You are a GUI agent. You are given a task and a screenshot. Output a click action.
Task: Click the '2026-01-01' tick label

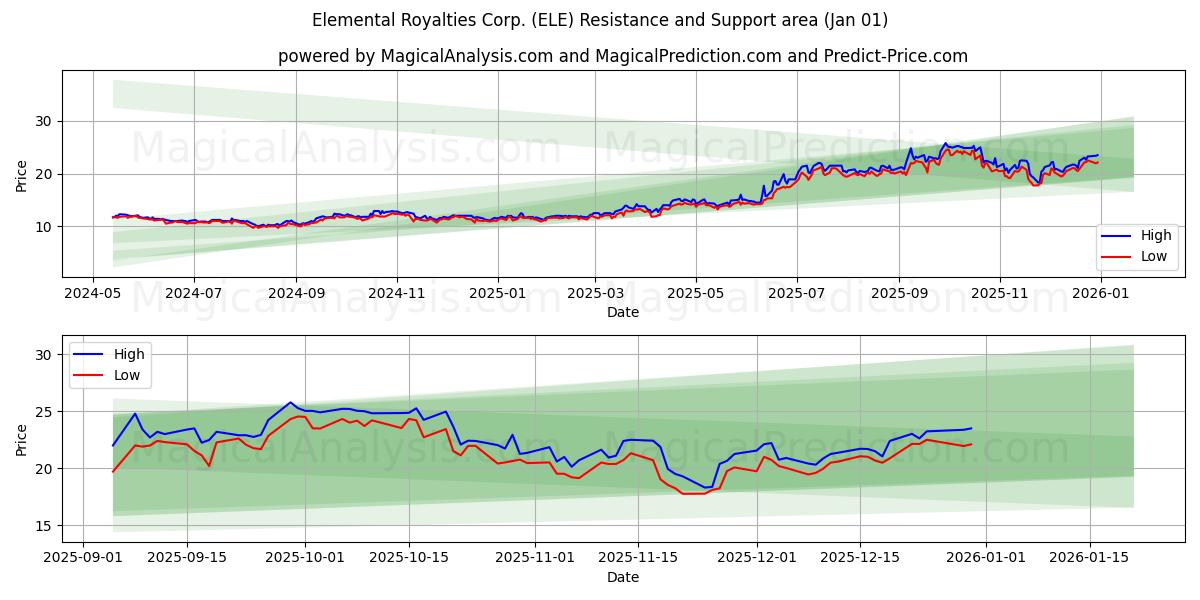point(985,559)
